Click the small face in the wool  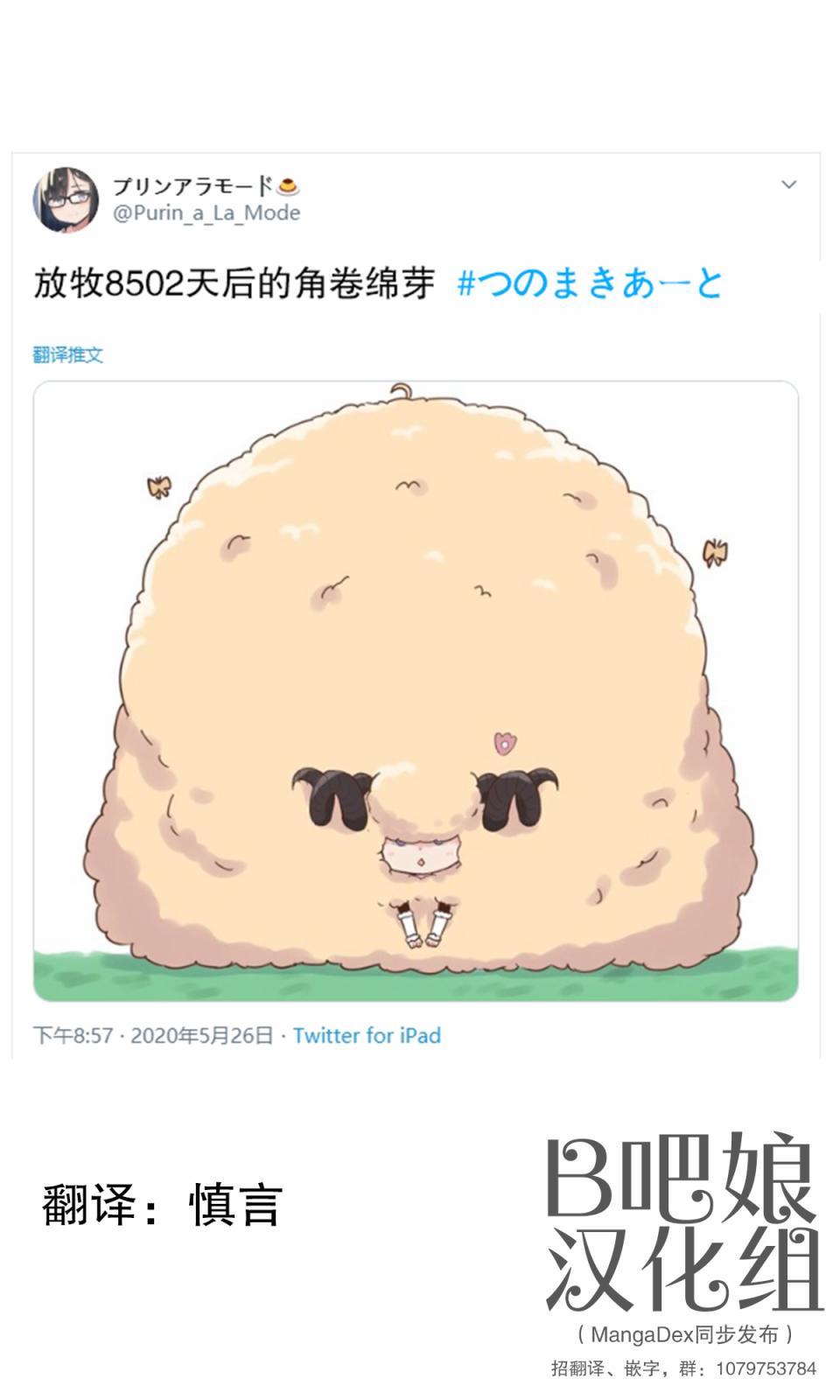coord(422,852)
